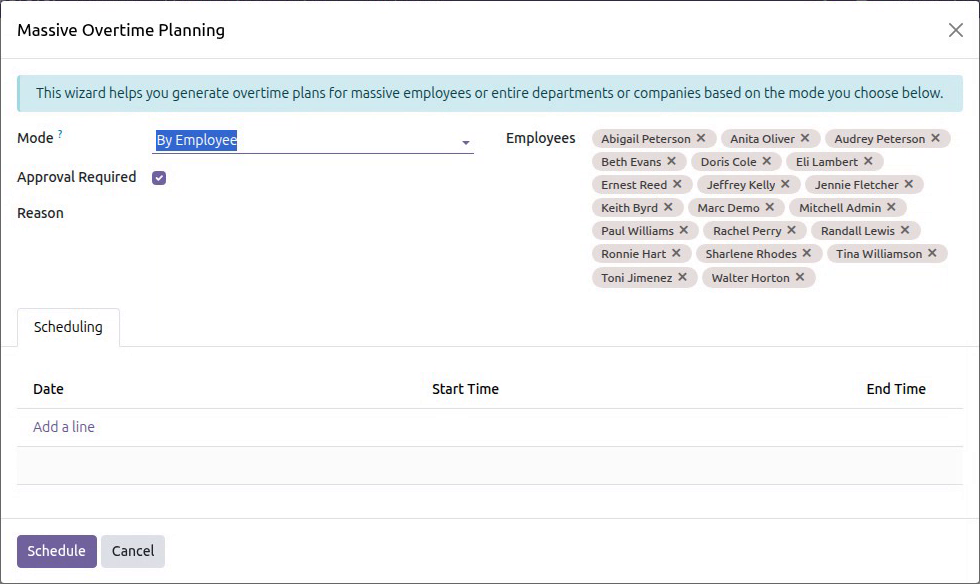Remove Jeffrey Kelly tag with its X
980x584 pixels.
[x=786, y=184]
